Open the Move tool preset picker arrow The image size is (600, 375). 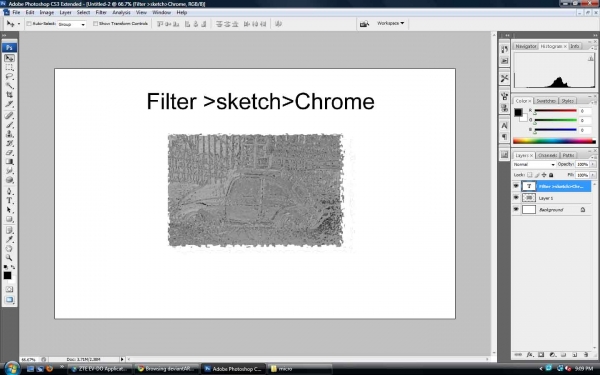[x=19, y=24]
